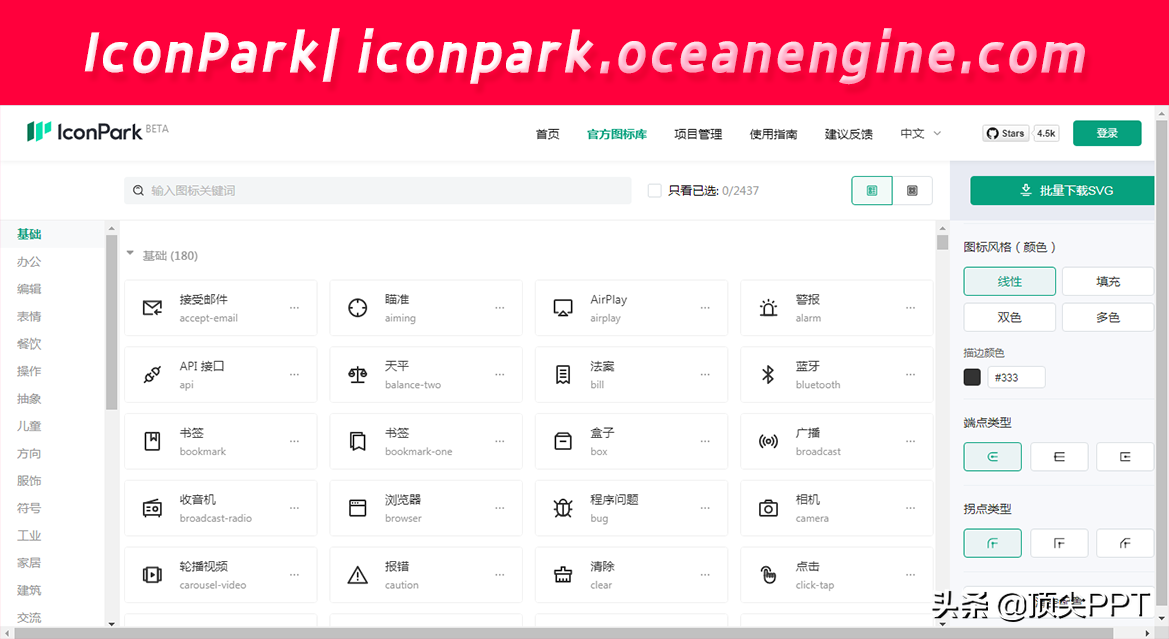Image resolution: width=1169 pixels, height=639 pixels.
Task: Click the click-tap hand icon
Action: [x=768, y=575]
